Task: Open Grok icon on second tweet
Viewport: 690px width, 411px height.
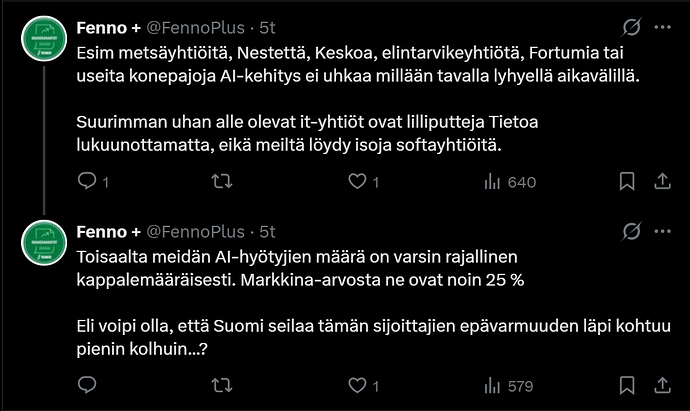Action: point(631,231)
